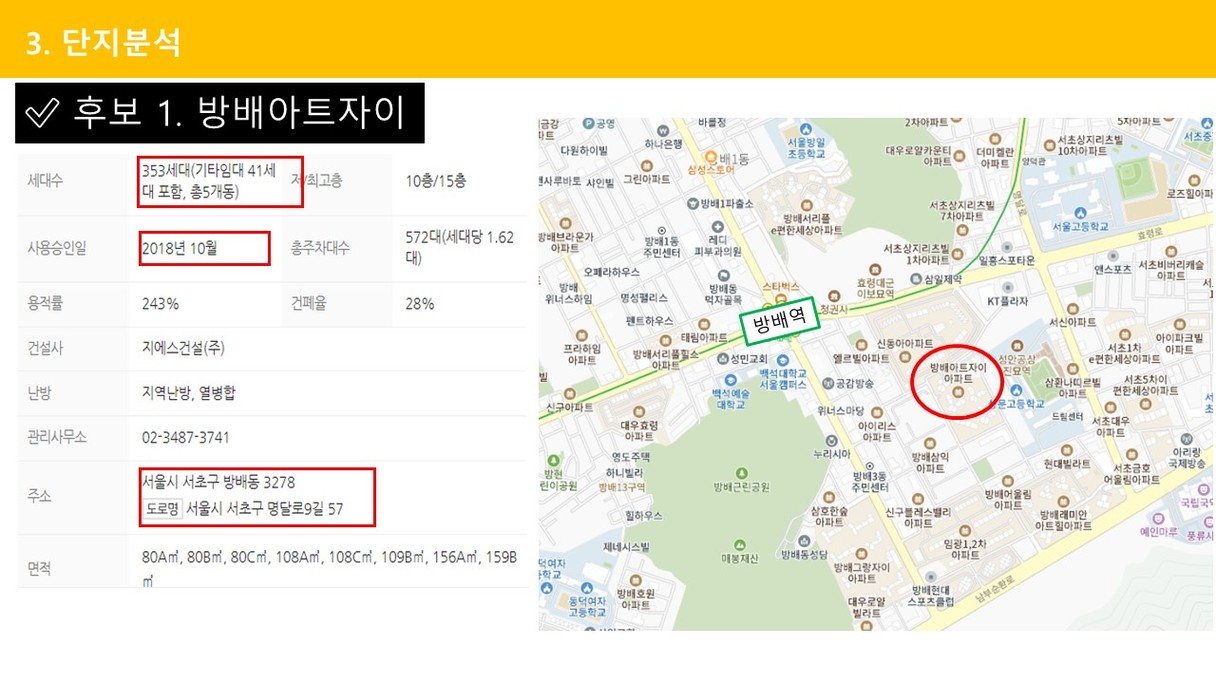Screen dimensions: 1216x684
Task: Select the 방배1동 주민센터 marker
Action: (663, 229)
